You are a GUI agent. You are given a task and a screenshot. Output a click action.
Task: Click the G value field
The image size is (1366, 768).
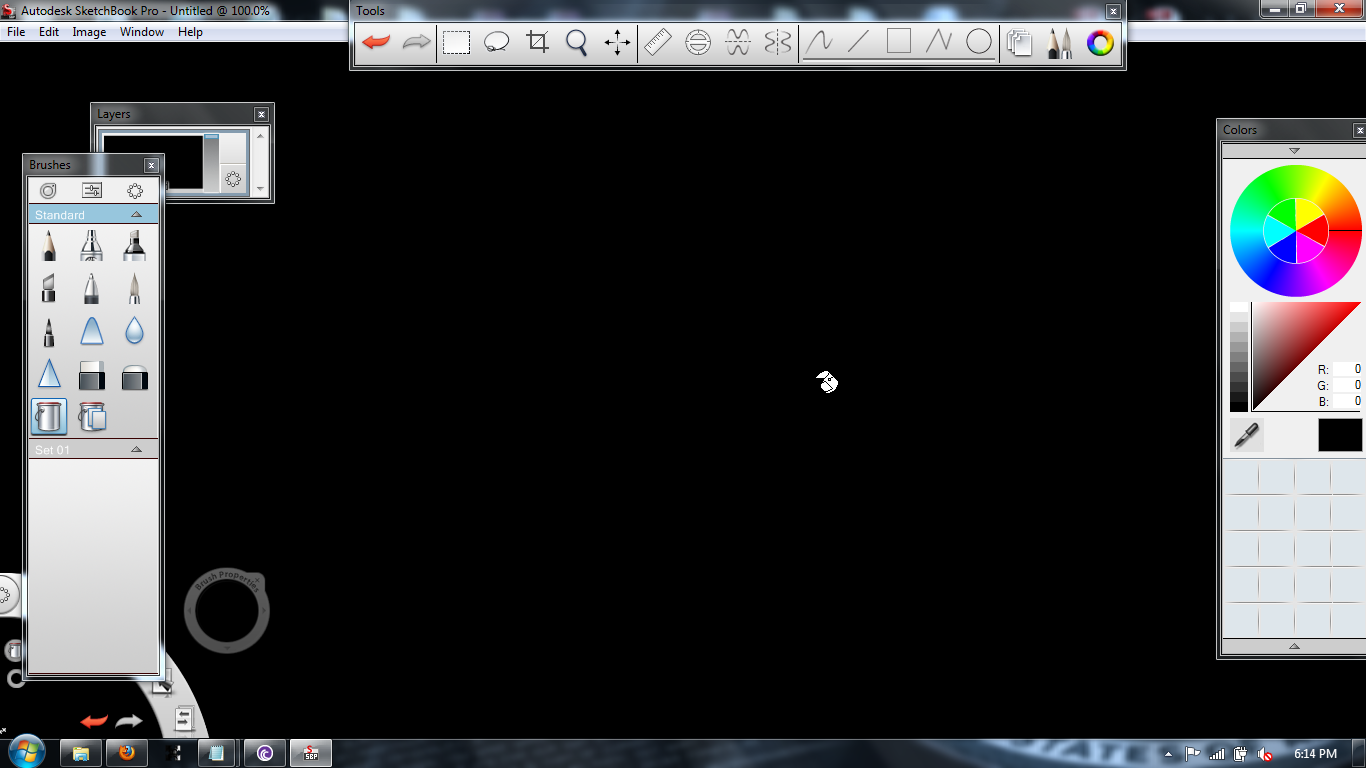pos(1347,385)
